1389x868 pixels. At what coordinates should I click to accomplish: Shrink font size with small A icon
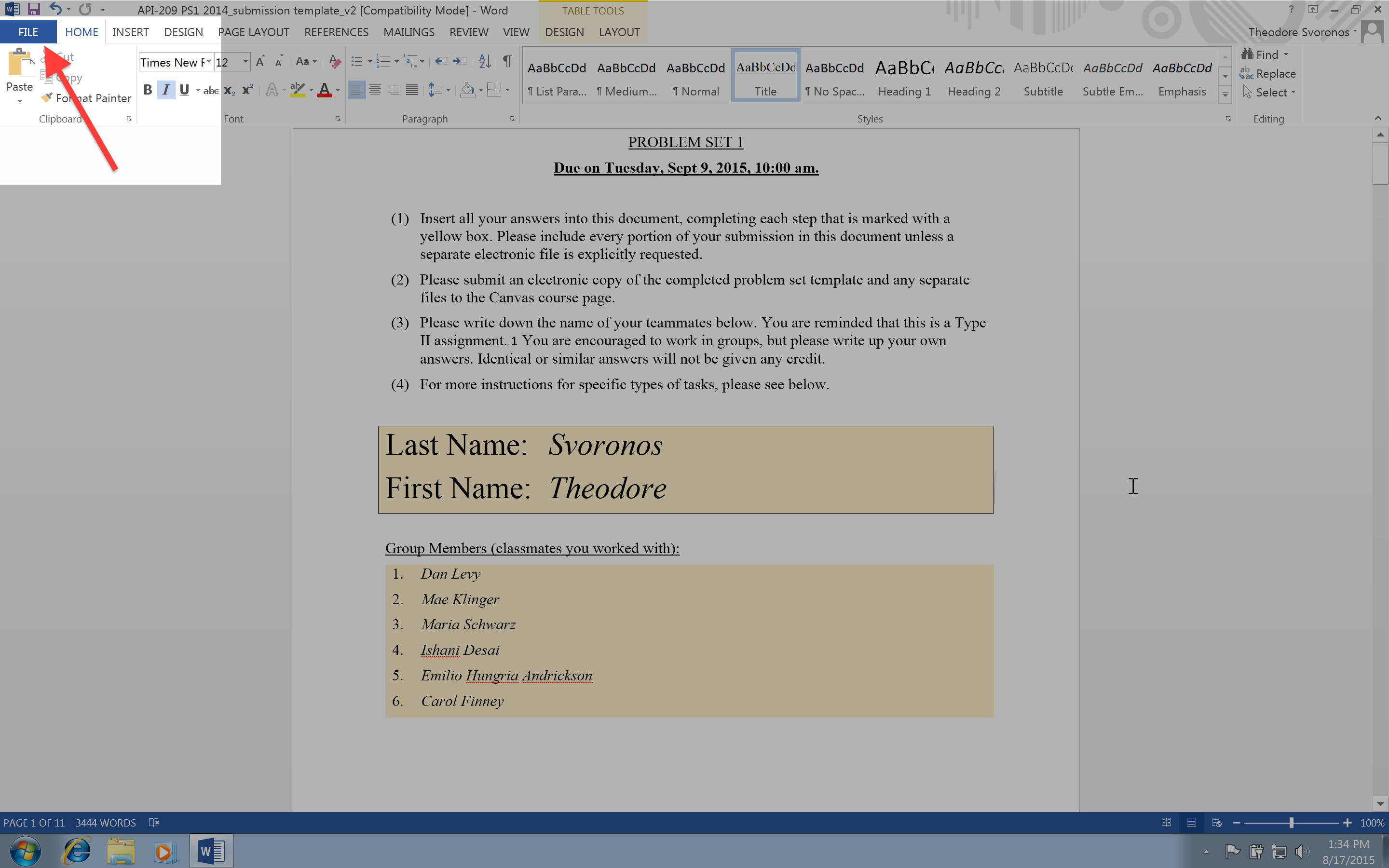(279, 61)
